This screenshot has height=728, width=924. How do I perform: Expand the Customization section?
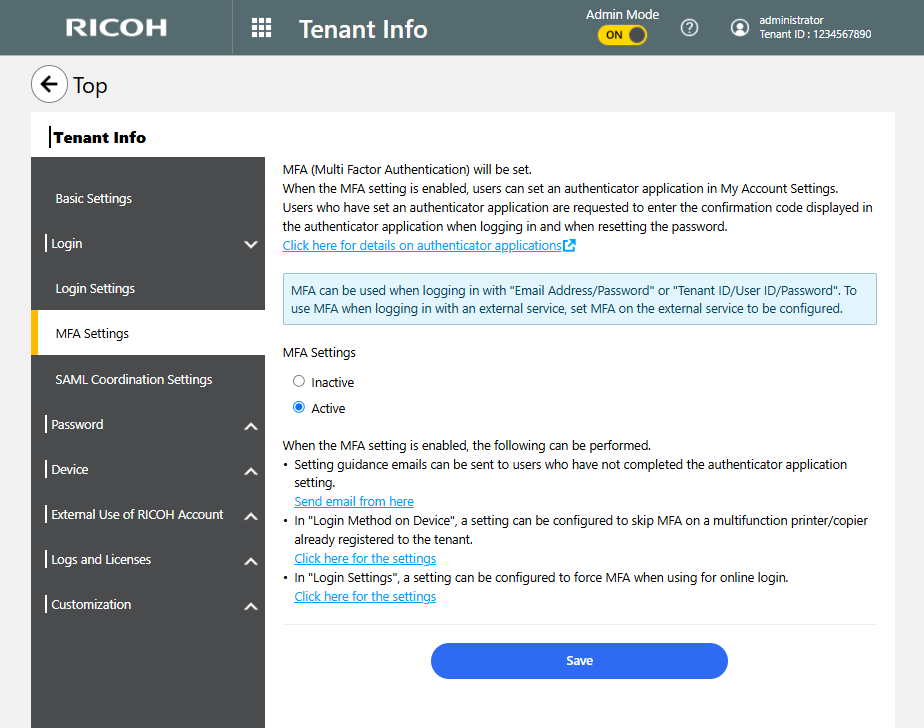pos(251,605)
